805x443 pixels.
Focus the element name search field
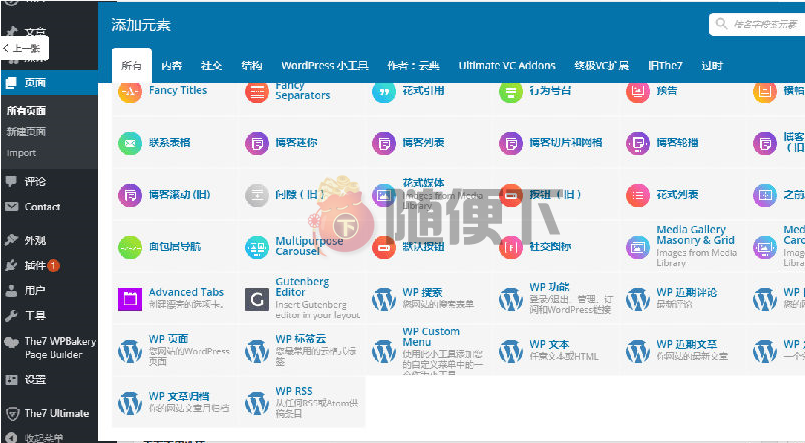coord(762,24)
